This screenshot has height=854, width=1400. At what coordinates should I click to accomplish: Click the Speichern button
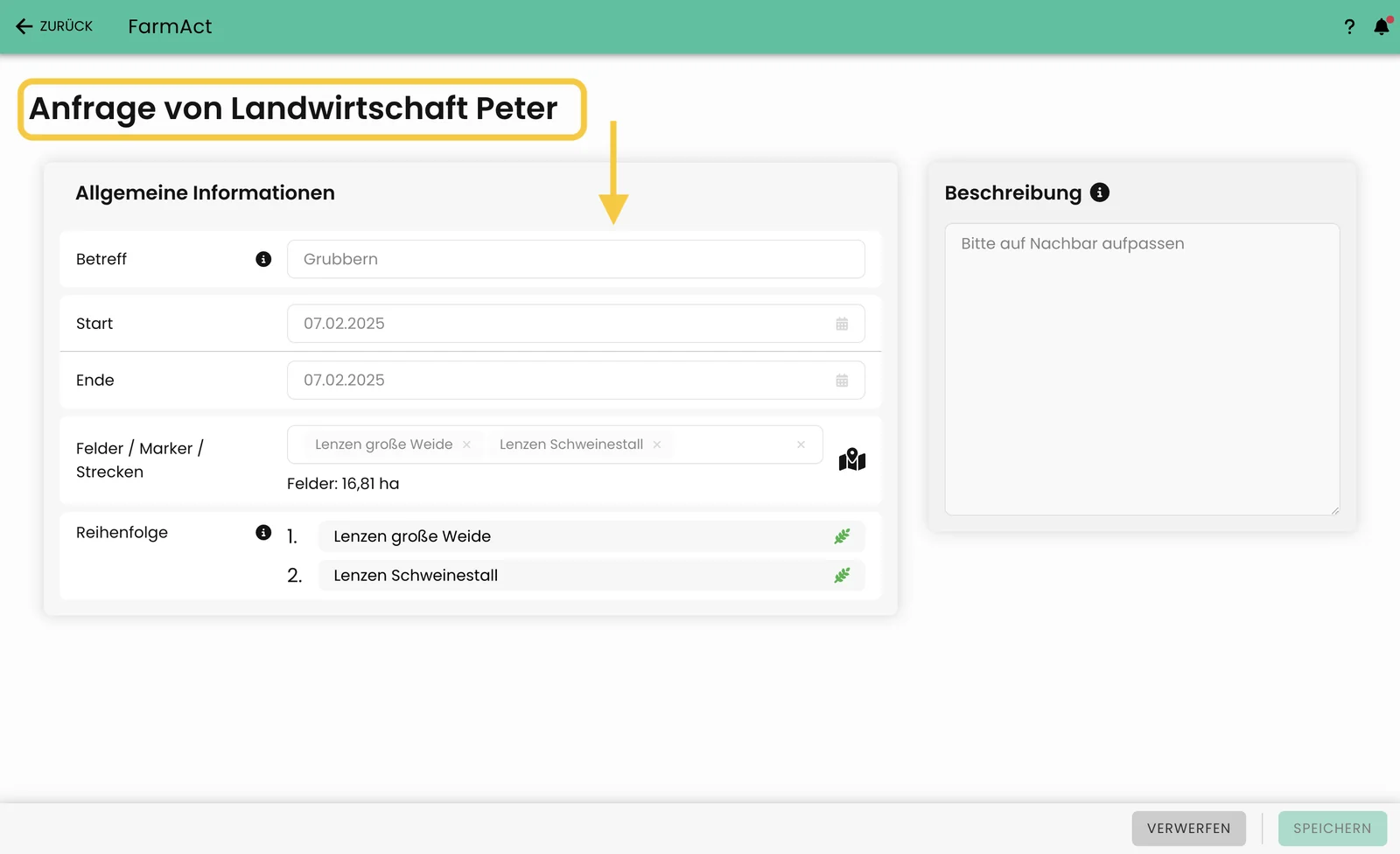1333,829
